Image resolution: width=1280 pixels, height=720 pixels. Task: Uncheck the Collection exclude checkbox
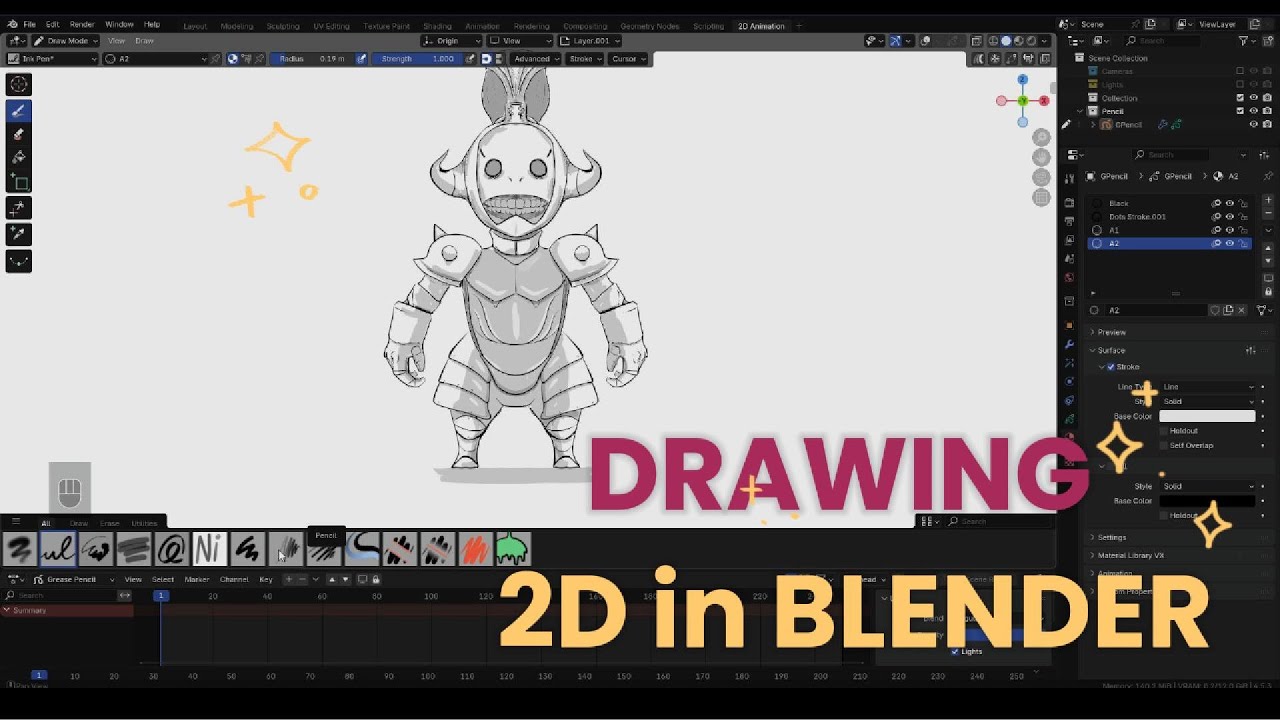(x=1240, y=98)
